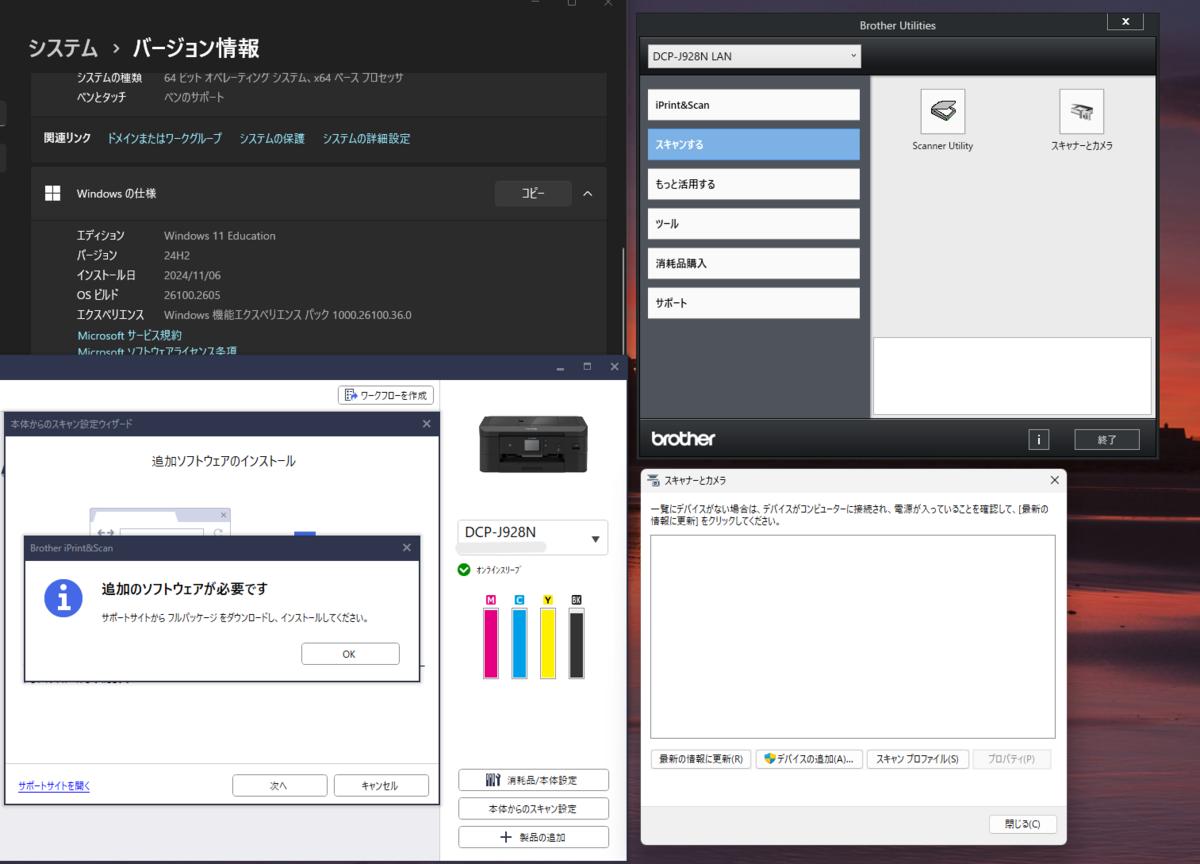
Task: Click the cyan ink level bar
Action: [519, 643]
